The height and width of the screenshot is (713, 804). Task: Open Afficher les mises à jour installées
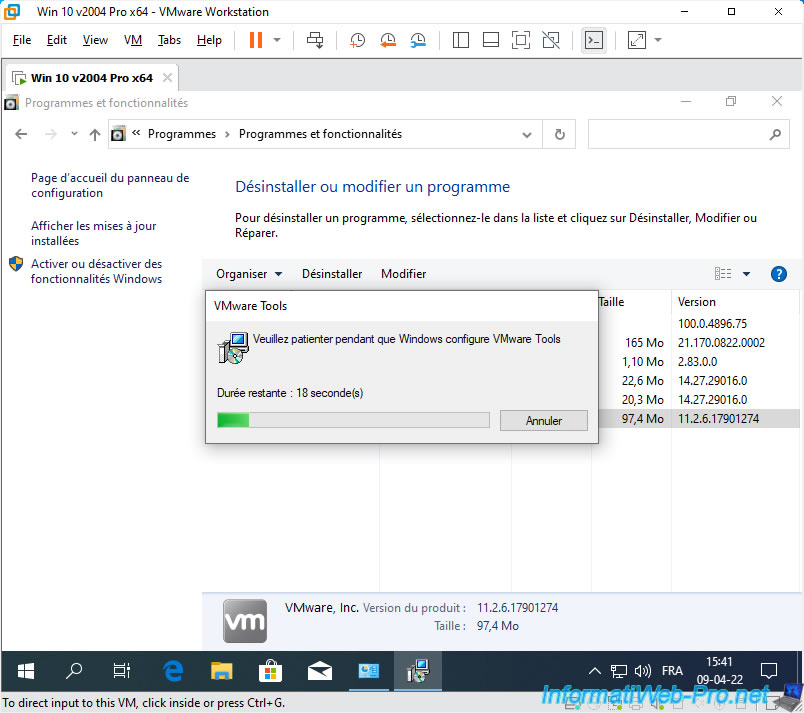93,233
